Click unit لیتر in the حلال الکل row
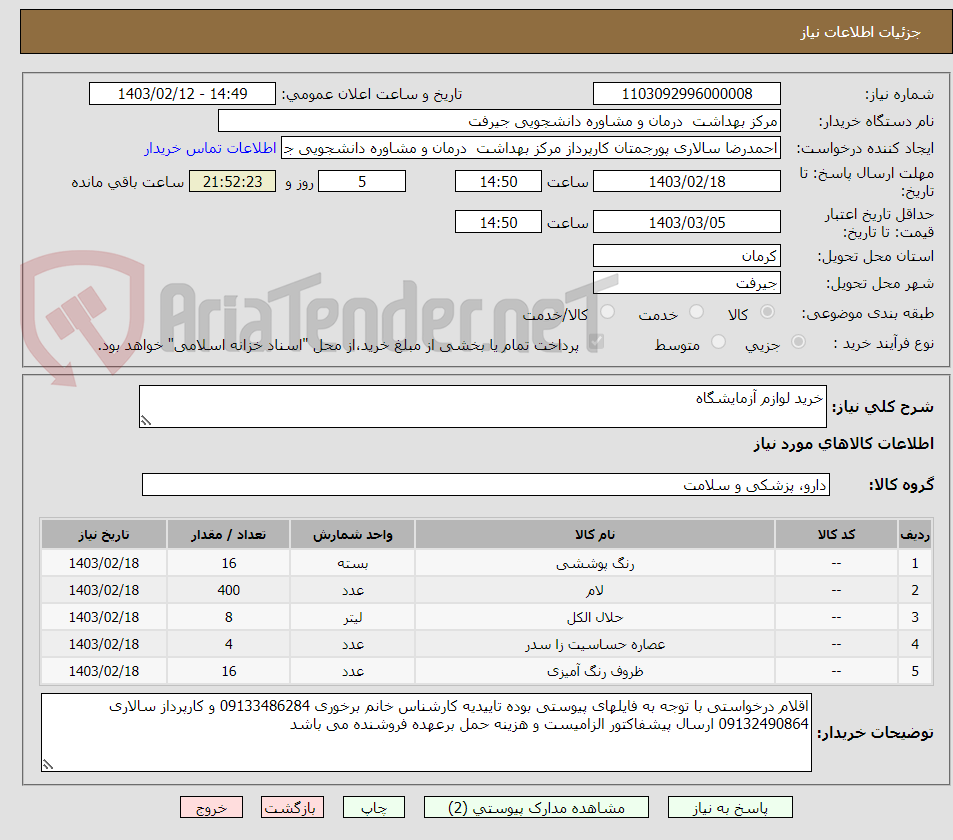 tap(353, 617)
